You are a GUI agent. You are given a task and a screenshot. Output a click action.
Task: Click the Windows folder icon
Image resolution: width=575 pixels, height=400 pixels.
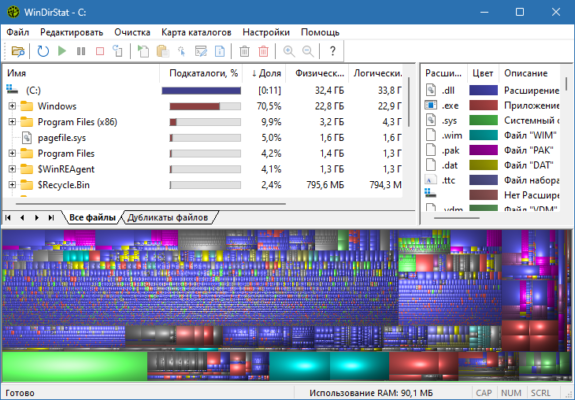(x=27, y=106)
